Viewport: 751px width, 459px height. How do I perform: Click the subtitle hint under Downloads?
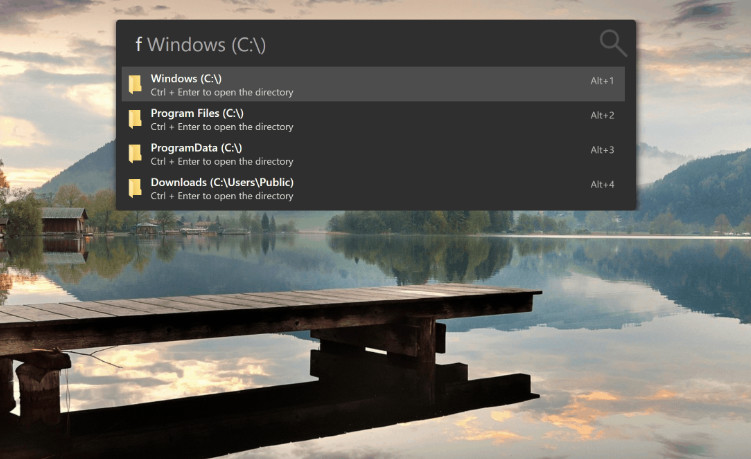point(222,196)
